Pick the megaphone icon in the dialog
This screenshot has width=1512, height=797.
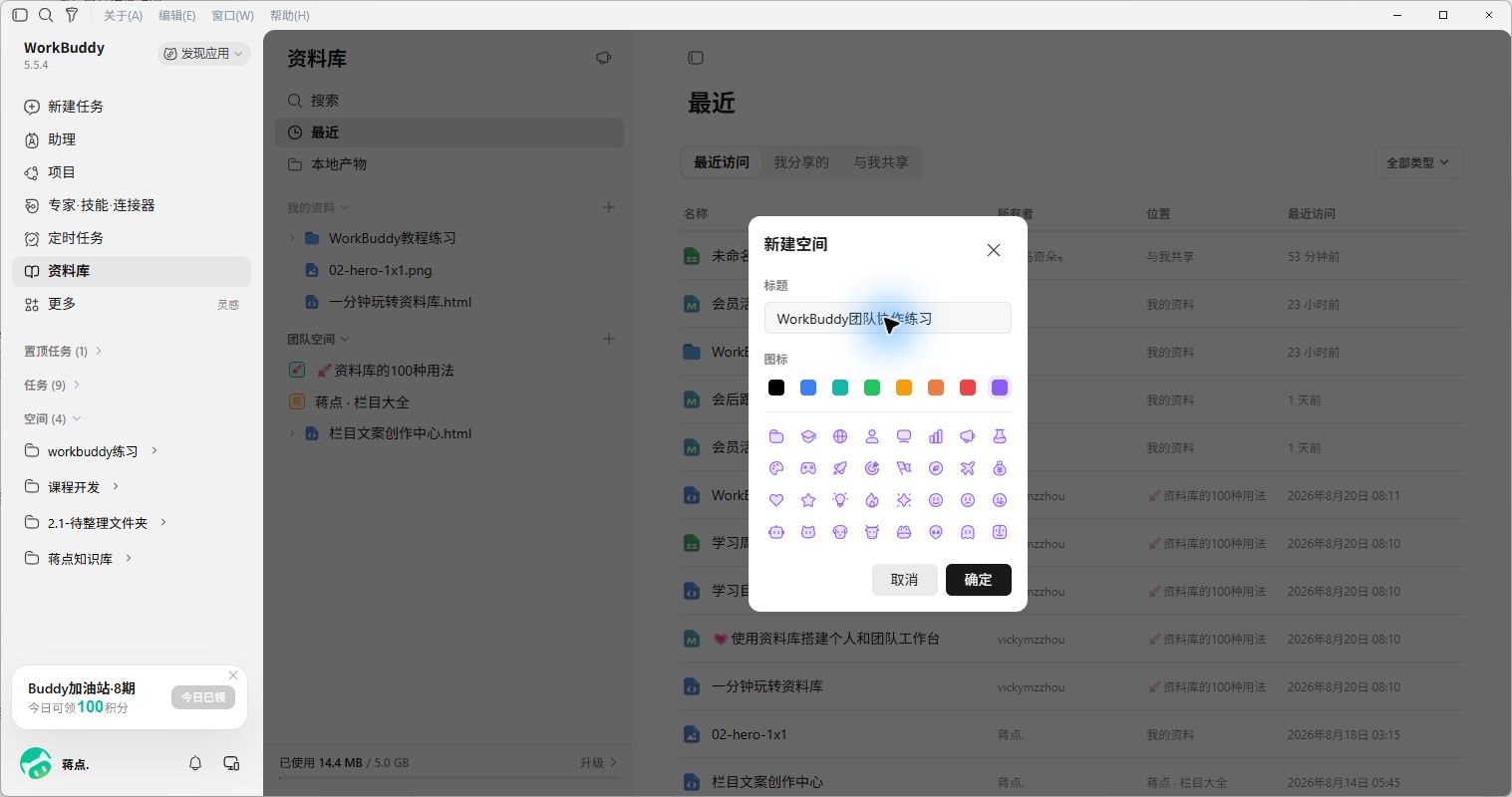click(968, 436)
